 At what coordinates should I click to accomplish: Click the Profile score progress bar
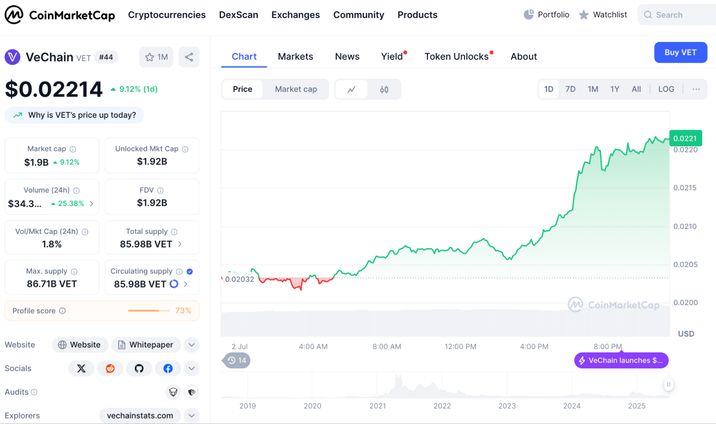148,311
